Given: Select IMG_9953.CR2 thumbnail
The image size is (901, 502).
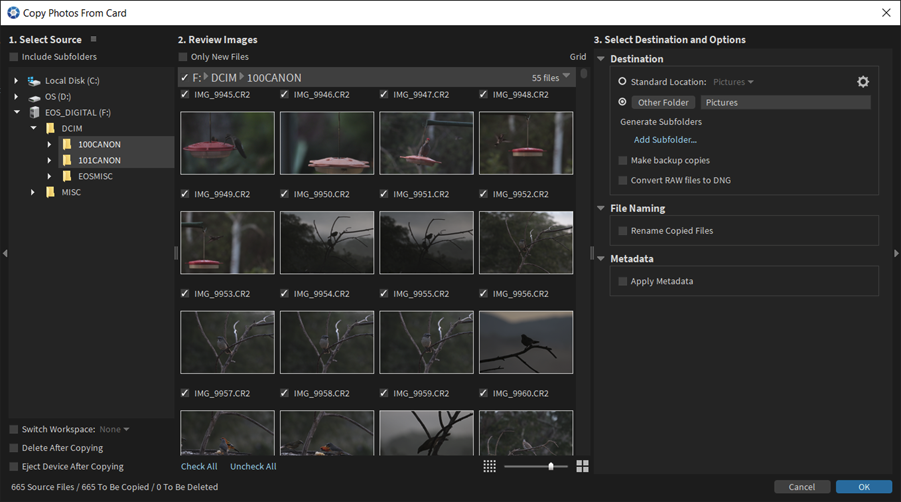Looking at the screenshot, I should coord(227,342).
